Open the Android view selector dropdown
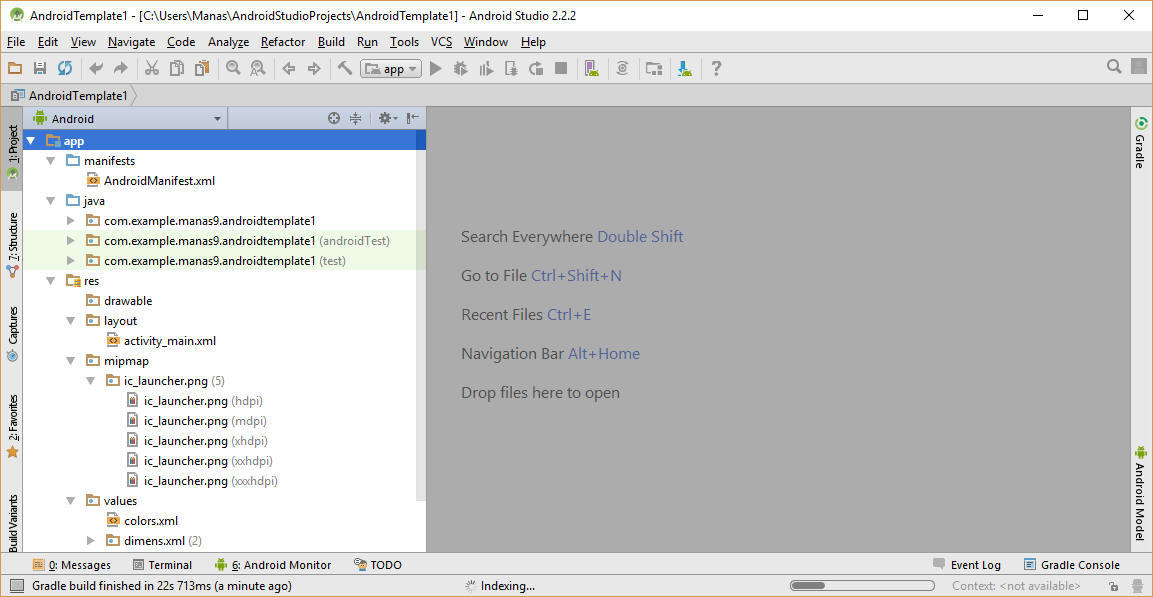 click(x=126, y=118)
